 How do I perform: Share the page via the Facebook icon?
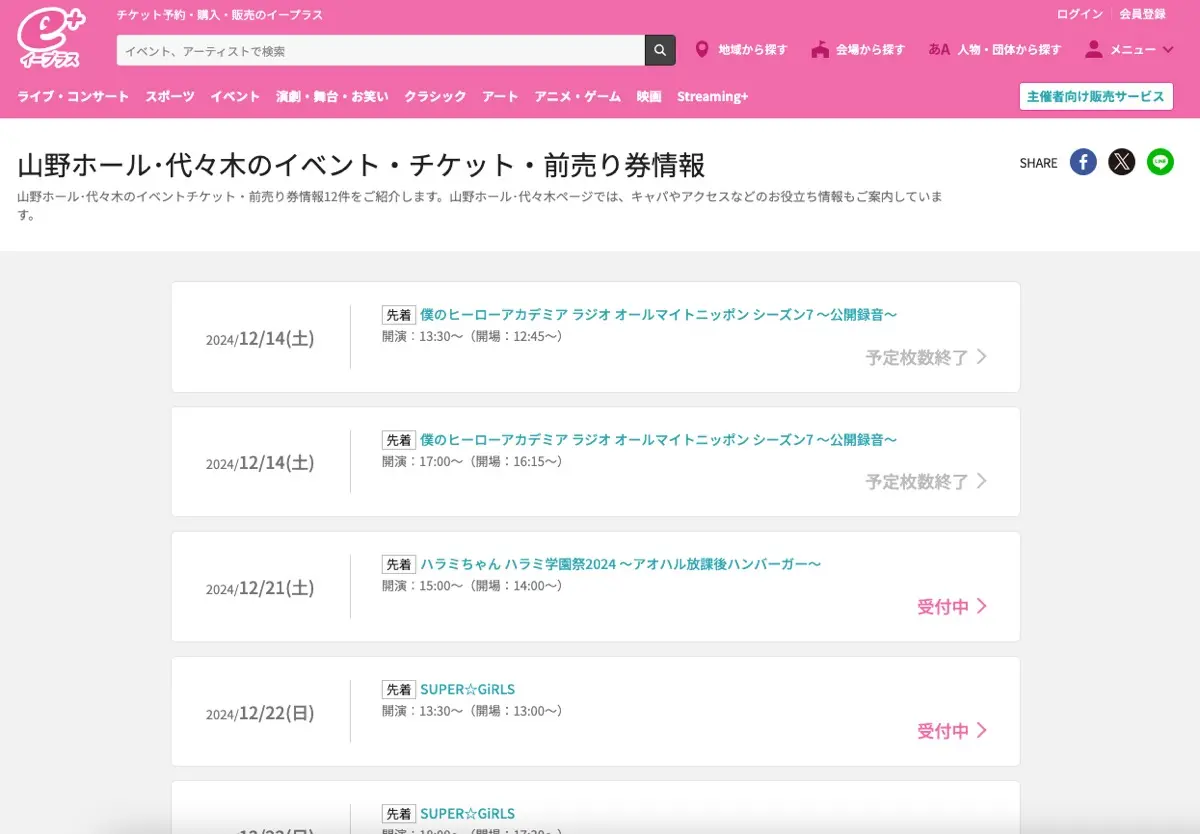coord(1083,161)
